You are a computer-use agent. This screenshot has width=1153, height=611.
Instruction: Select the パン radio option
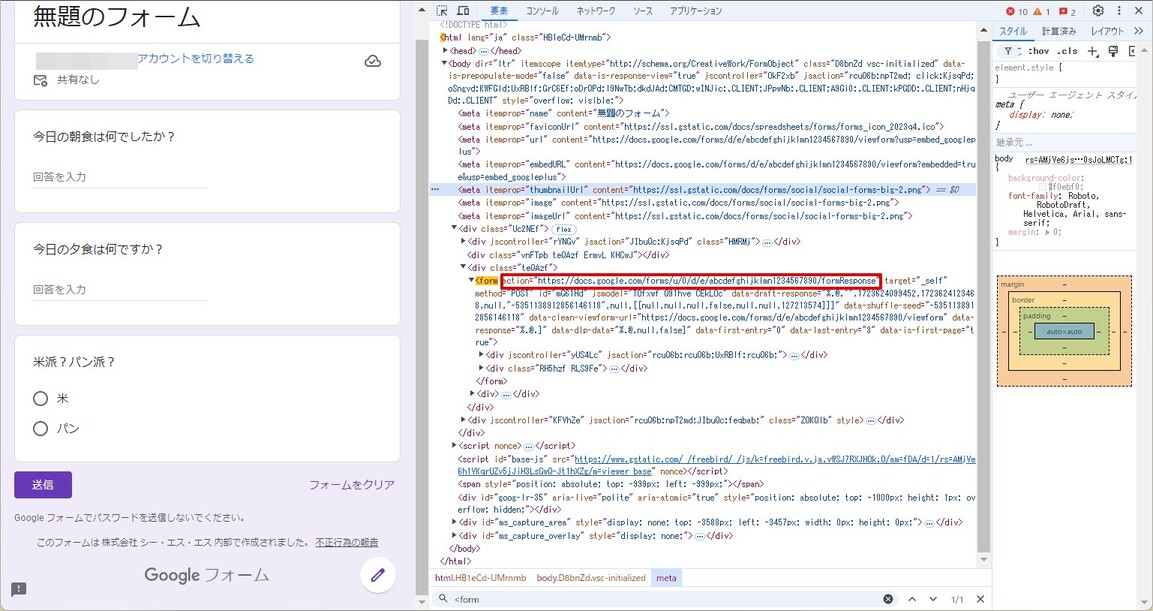pos(40,429)
